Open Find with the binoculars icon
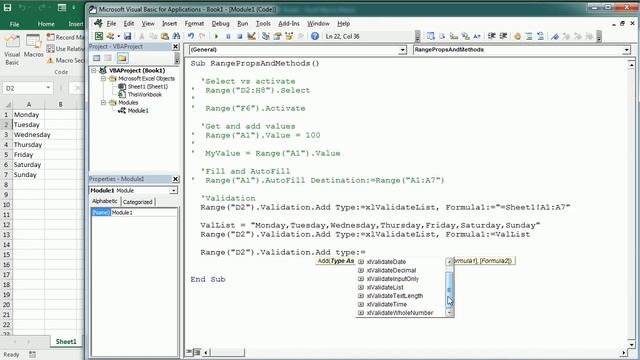640x360 pixels. coord(176,36)
